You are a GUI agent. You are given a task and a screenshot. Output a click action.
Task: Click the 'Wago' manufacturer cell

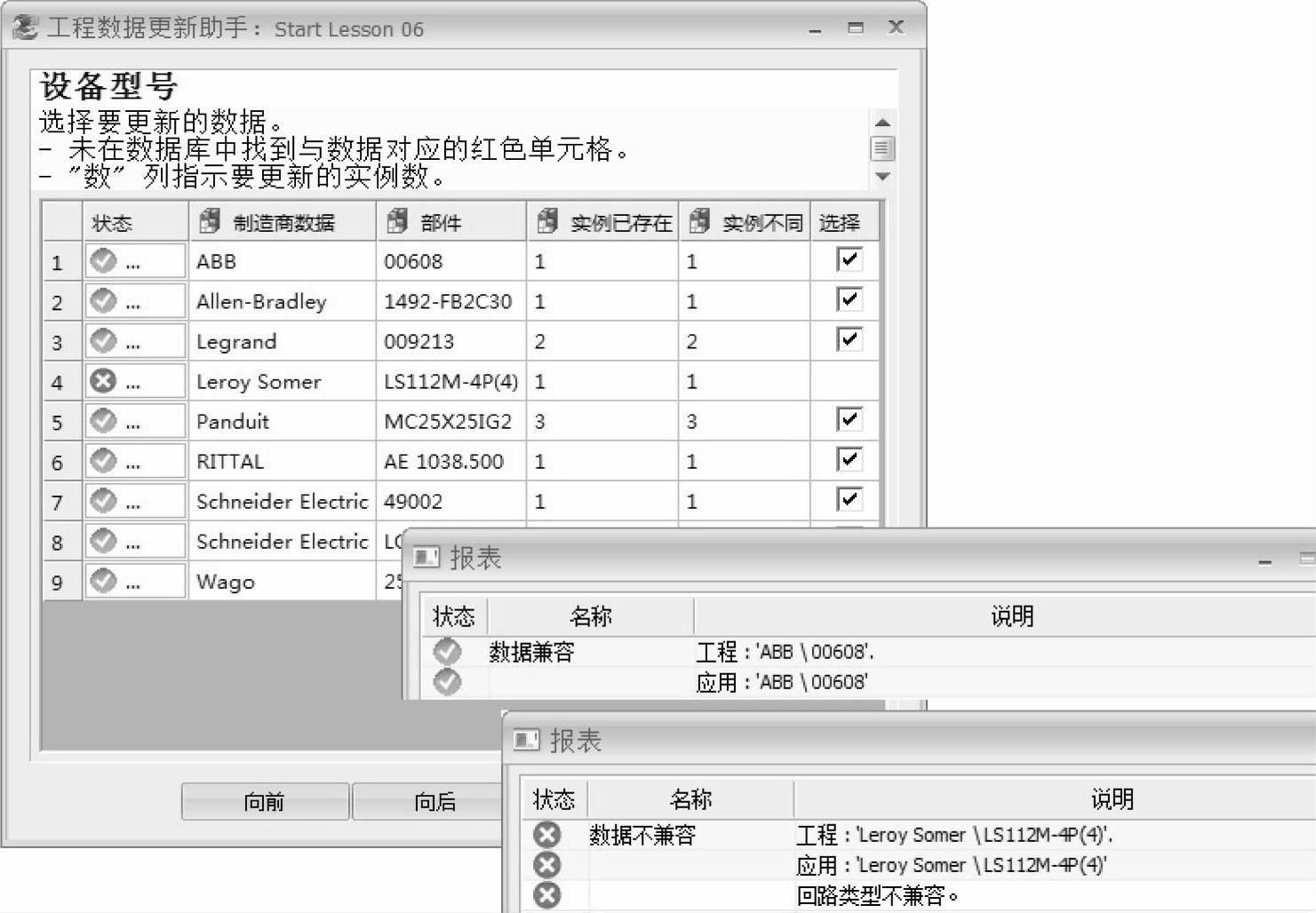[283, 581]
